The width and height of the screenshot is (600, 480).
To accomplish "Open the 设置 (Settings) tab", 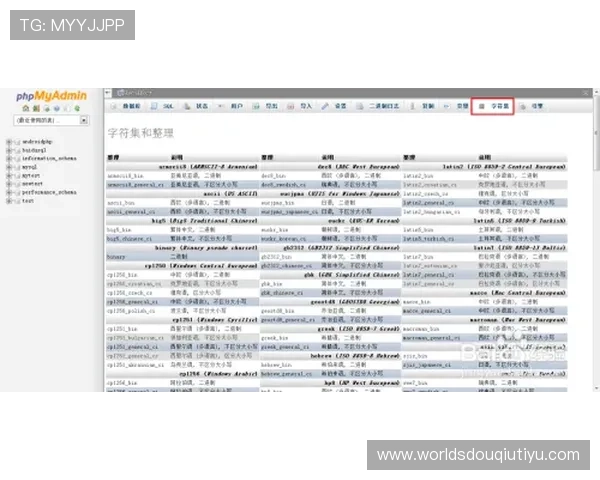I will pyautogui.click(x=337, y=105).
